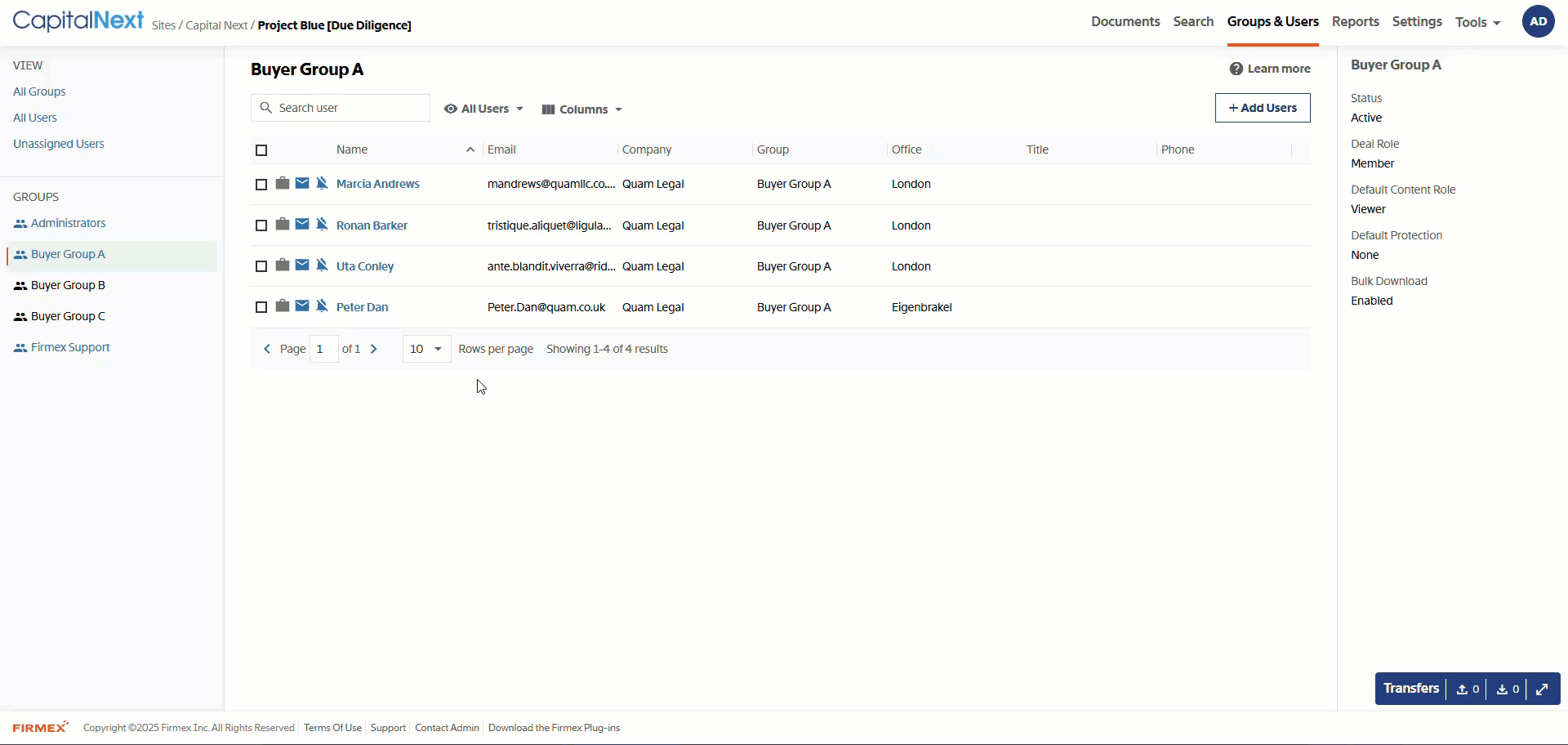
Task: Open Support footer link
Action: point(388,728)
